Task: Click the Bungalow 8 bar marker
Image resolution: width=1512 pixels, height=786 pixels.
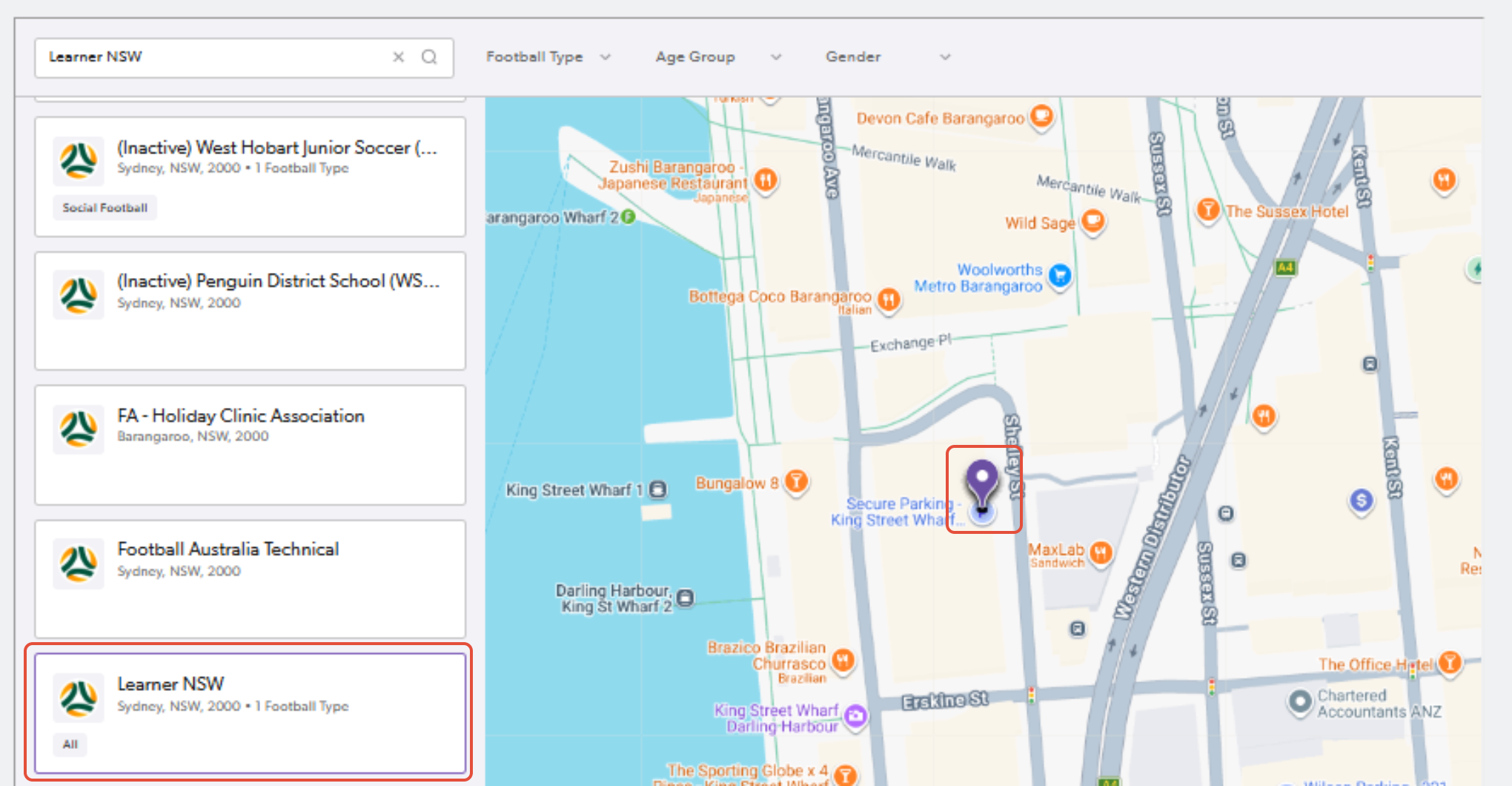Action: coord(796,482)
